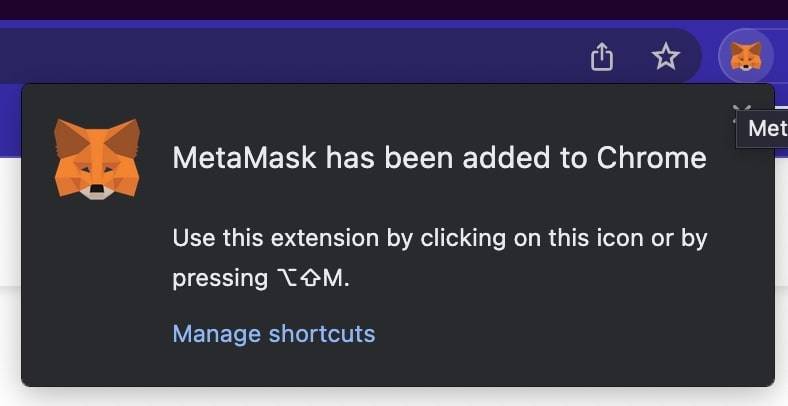Focus the browser address bar

point(291,56)
